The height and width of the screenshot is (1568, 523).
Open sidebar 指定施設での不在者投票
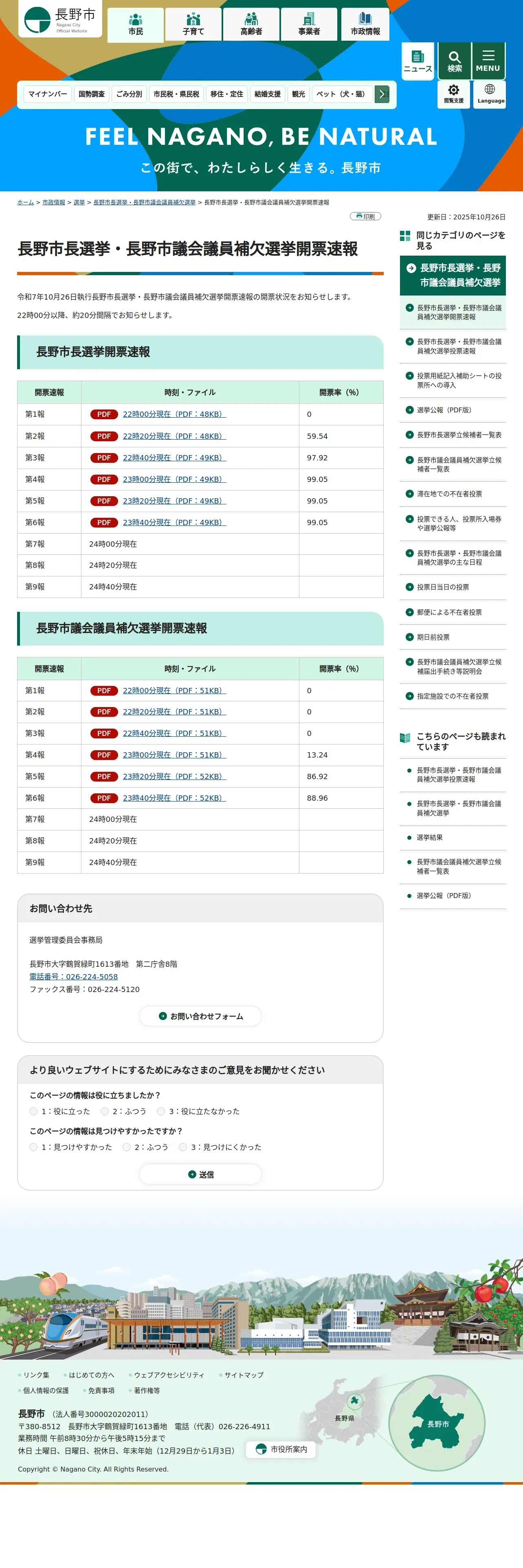pyautogui.click(x=453, y=696)
